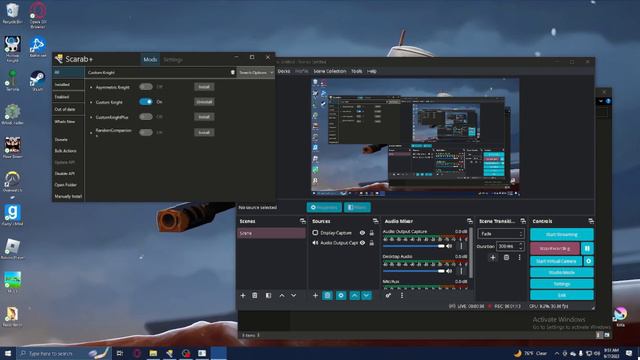Viewport: 640px width, 360px height.
Task: Open the Fade transition dropdown
Action: (501, 234)
